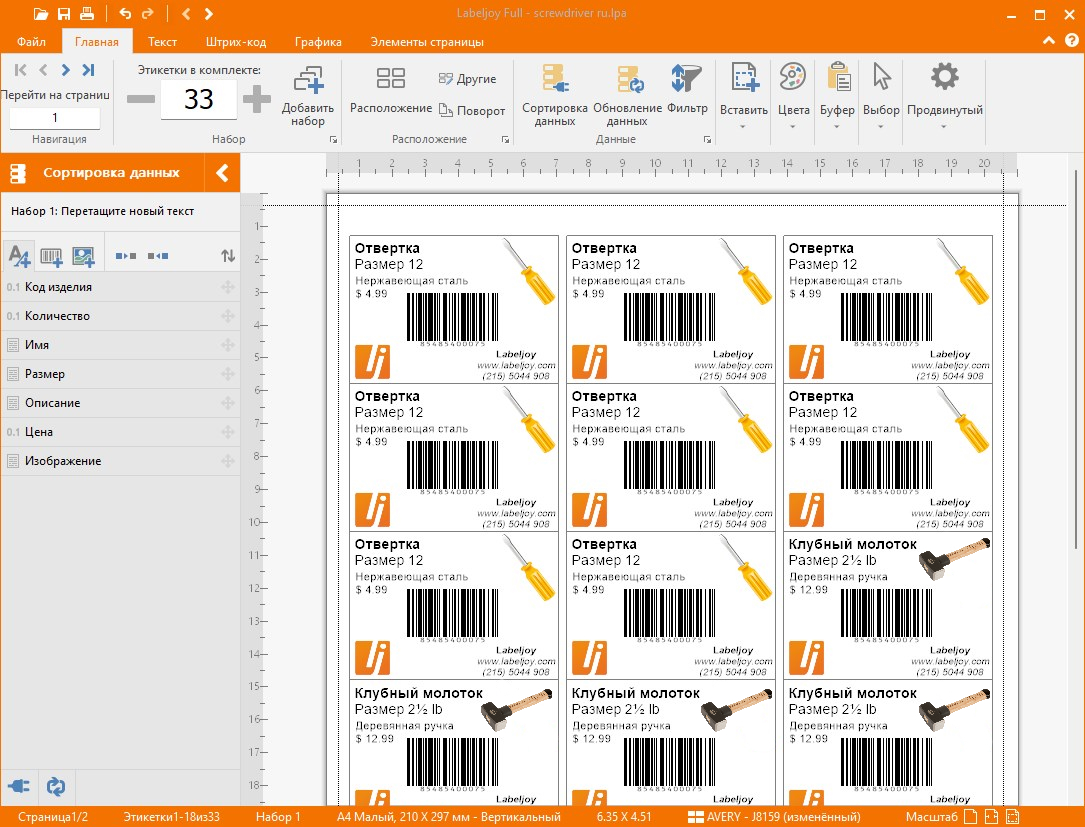Select the Количество field
Viewport: 1085px width, 827px height.
coord(120,316)
